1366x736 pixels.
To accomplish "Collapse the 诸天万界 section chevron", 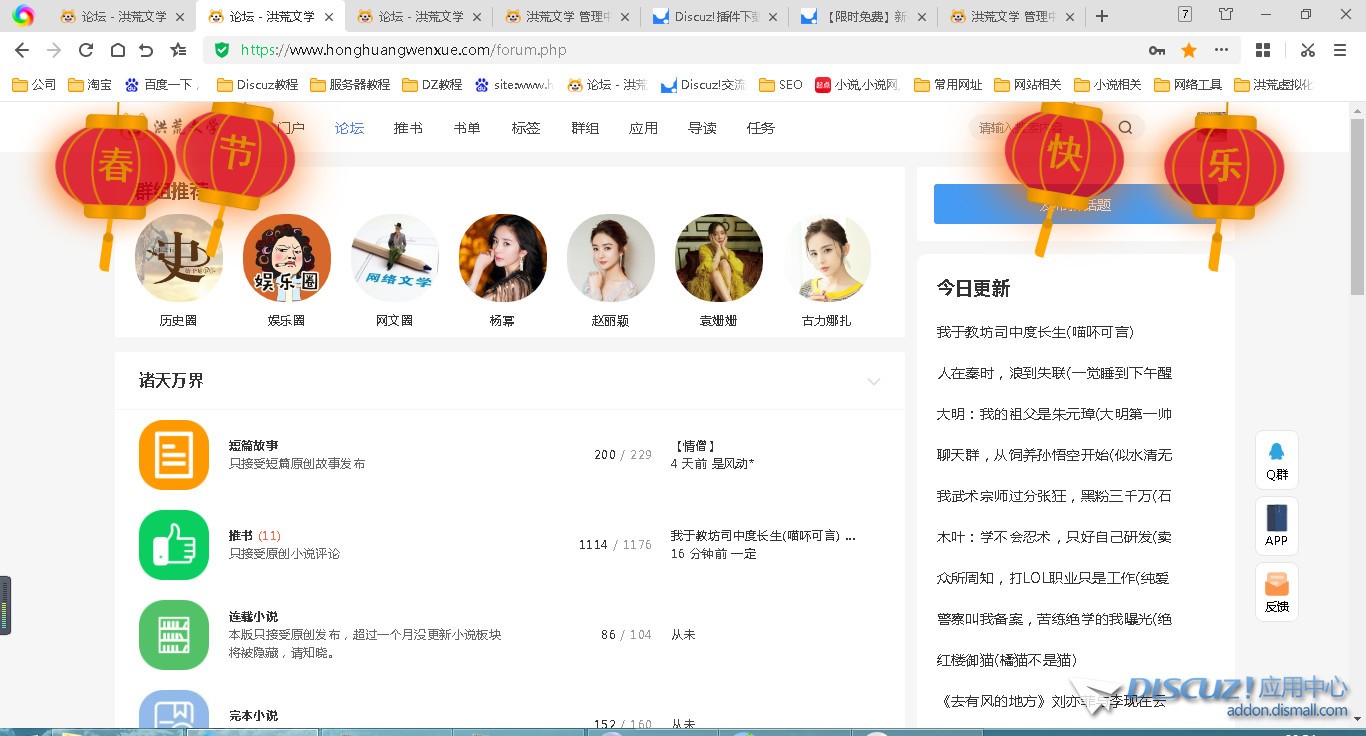I will [x=874, y=382].
